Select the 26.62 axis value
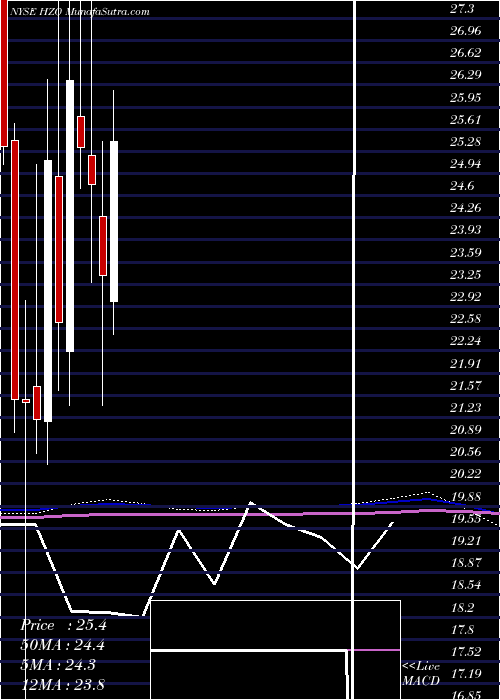 [x=466, y=53]
